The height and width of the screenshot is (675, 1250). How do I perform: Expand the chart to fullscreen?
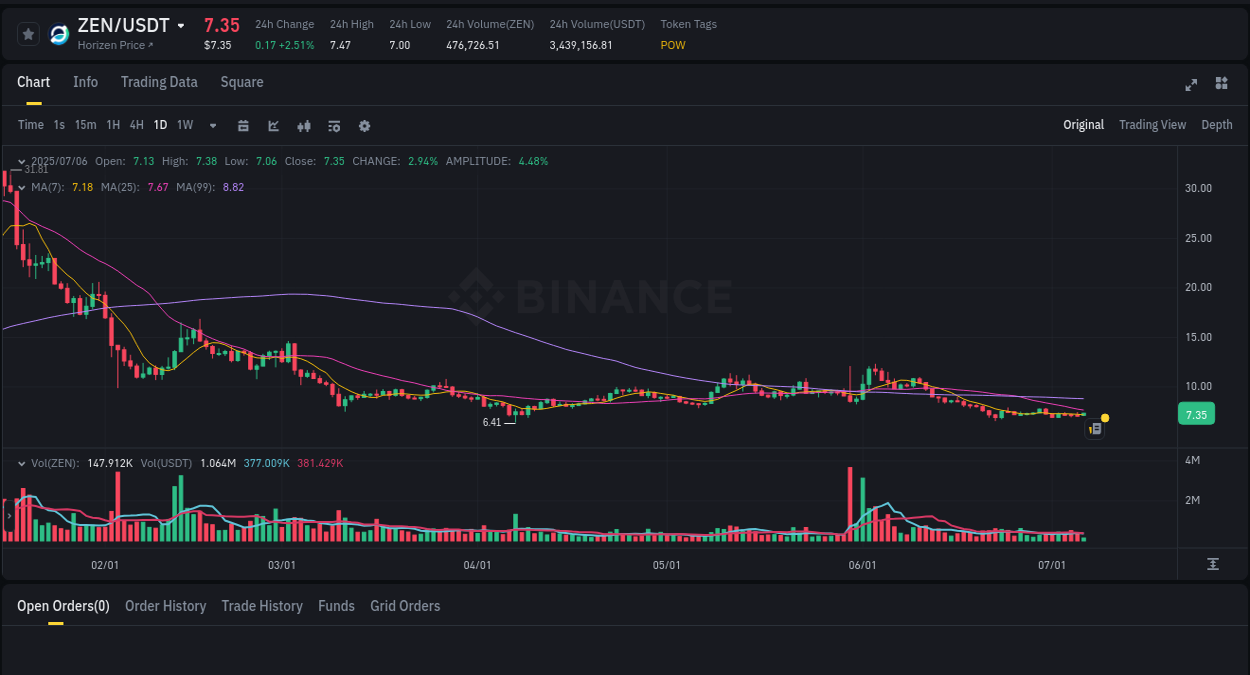[x=1190, y=85]
